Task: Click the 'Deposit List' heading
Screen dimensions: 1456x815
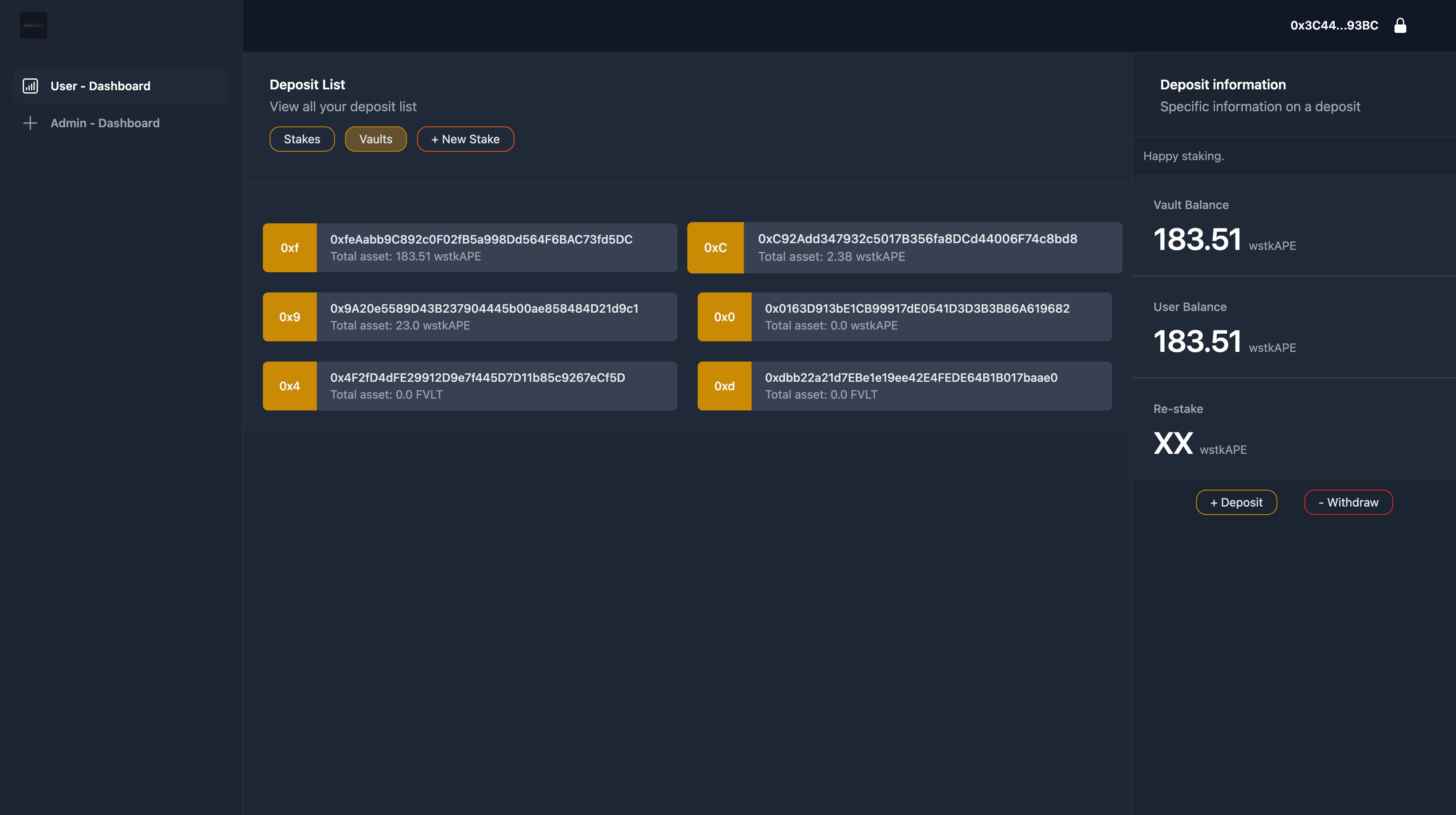Action: pyautogui.click(x=307, y=85)
